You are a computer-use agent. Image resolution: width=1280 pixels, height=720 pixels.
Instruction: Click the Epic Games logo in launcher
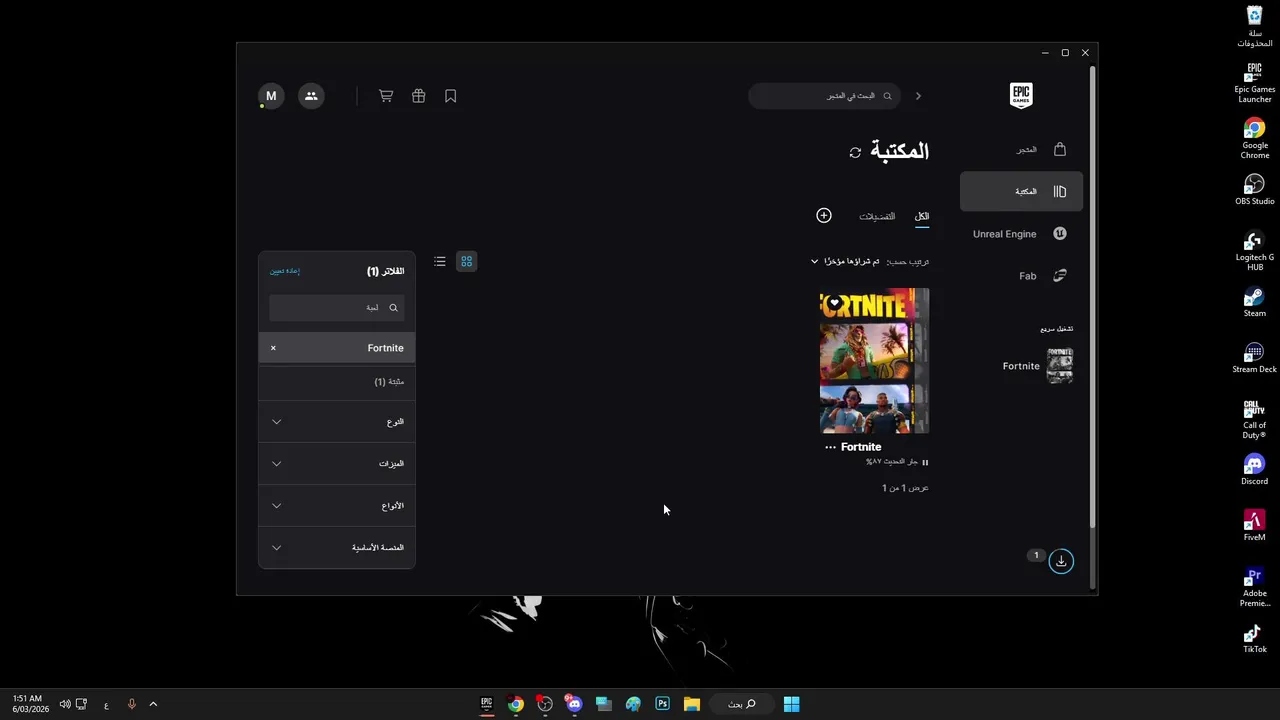point(1021,95)
